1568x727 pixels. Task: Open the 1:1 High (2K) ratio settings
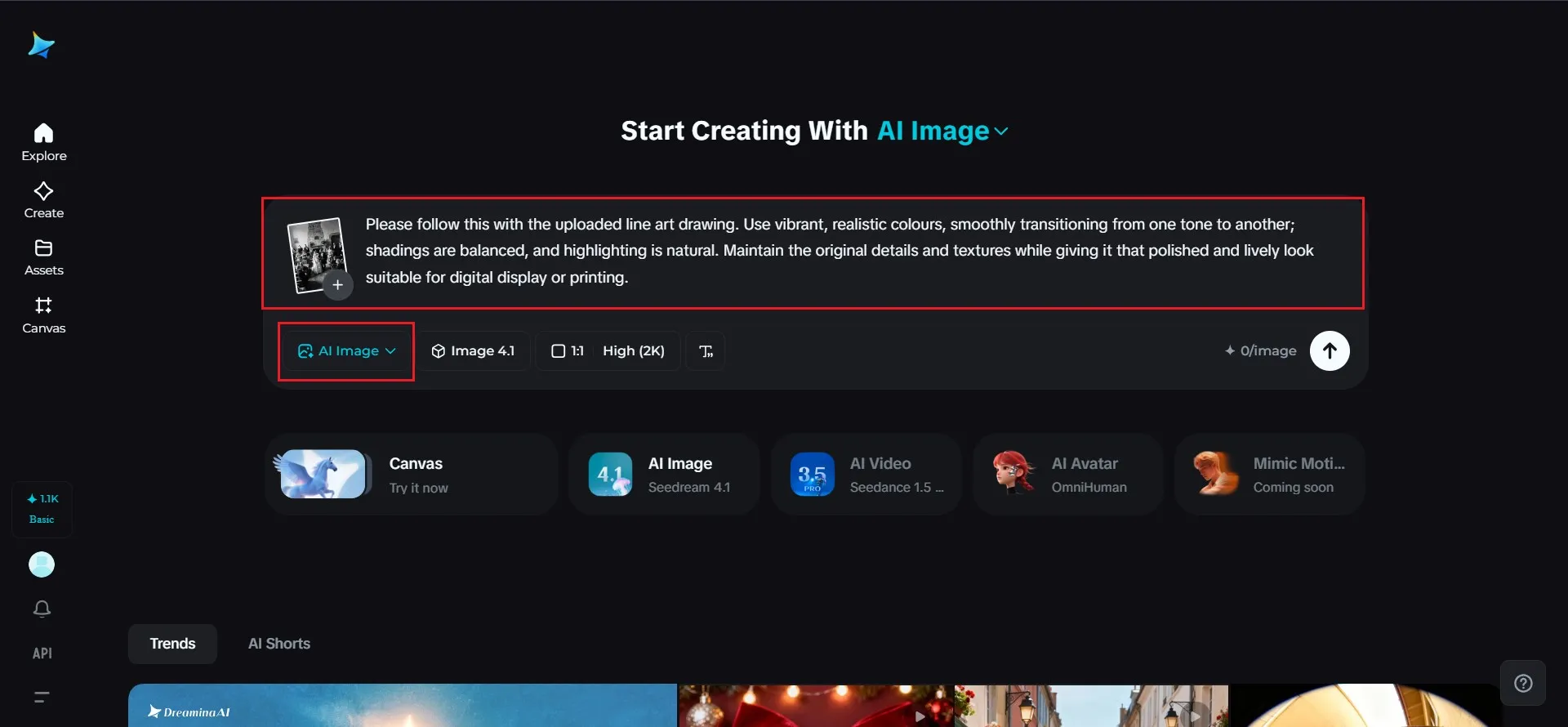[x=608, y=351]
